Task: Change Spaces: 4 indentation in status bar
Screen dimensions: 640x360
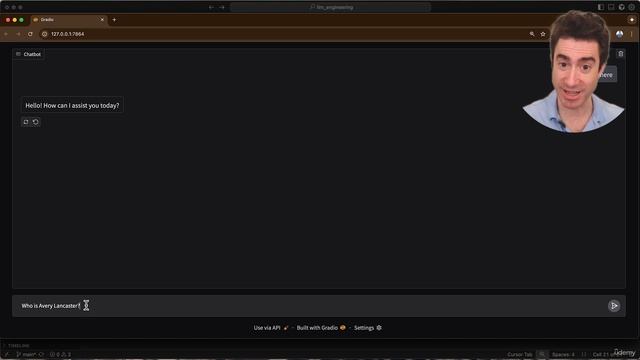Action: [x=563, y=354]
